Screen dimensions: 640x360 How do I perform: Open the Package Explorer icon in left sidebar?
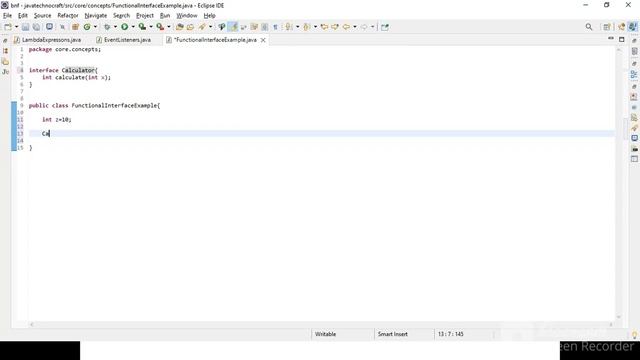coord(5,51)
